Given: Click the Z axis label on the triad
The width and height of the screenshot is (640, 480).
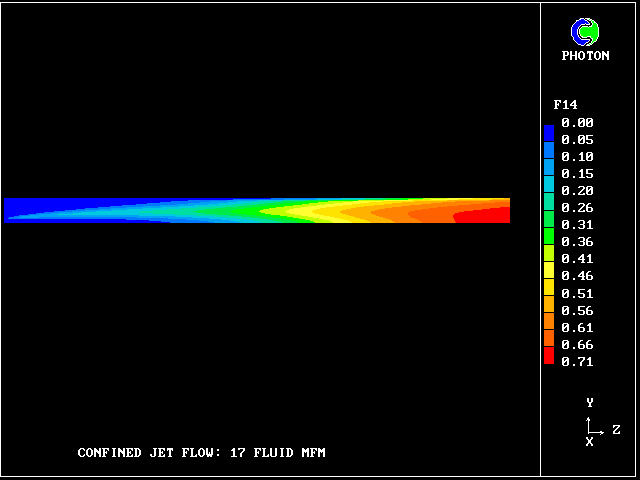Looking at the screenshot, I should (x=616, y=430).
